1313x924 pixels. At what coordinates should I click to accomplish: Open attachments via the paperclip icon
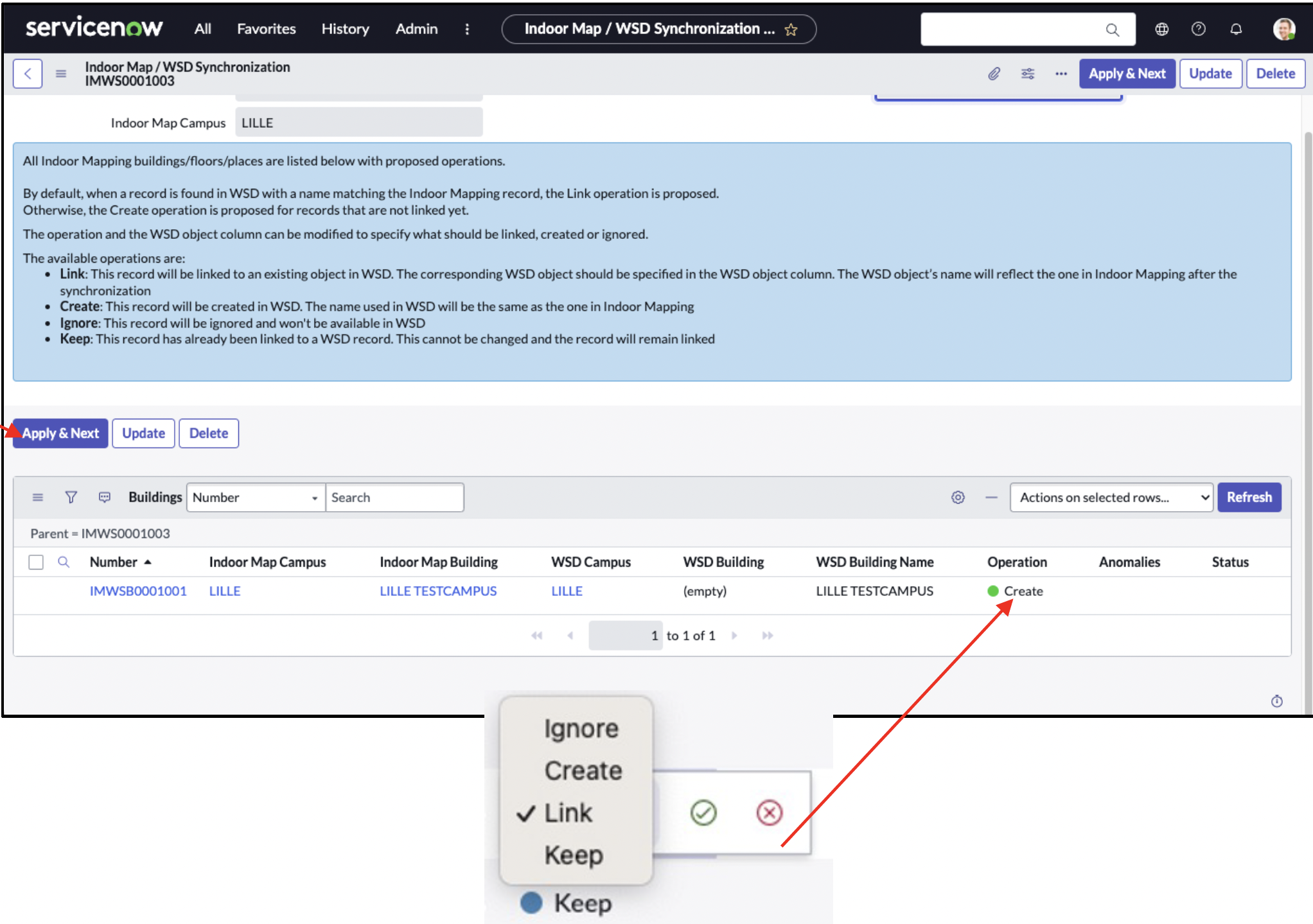coord(994,74)
